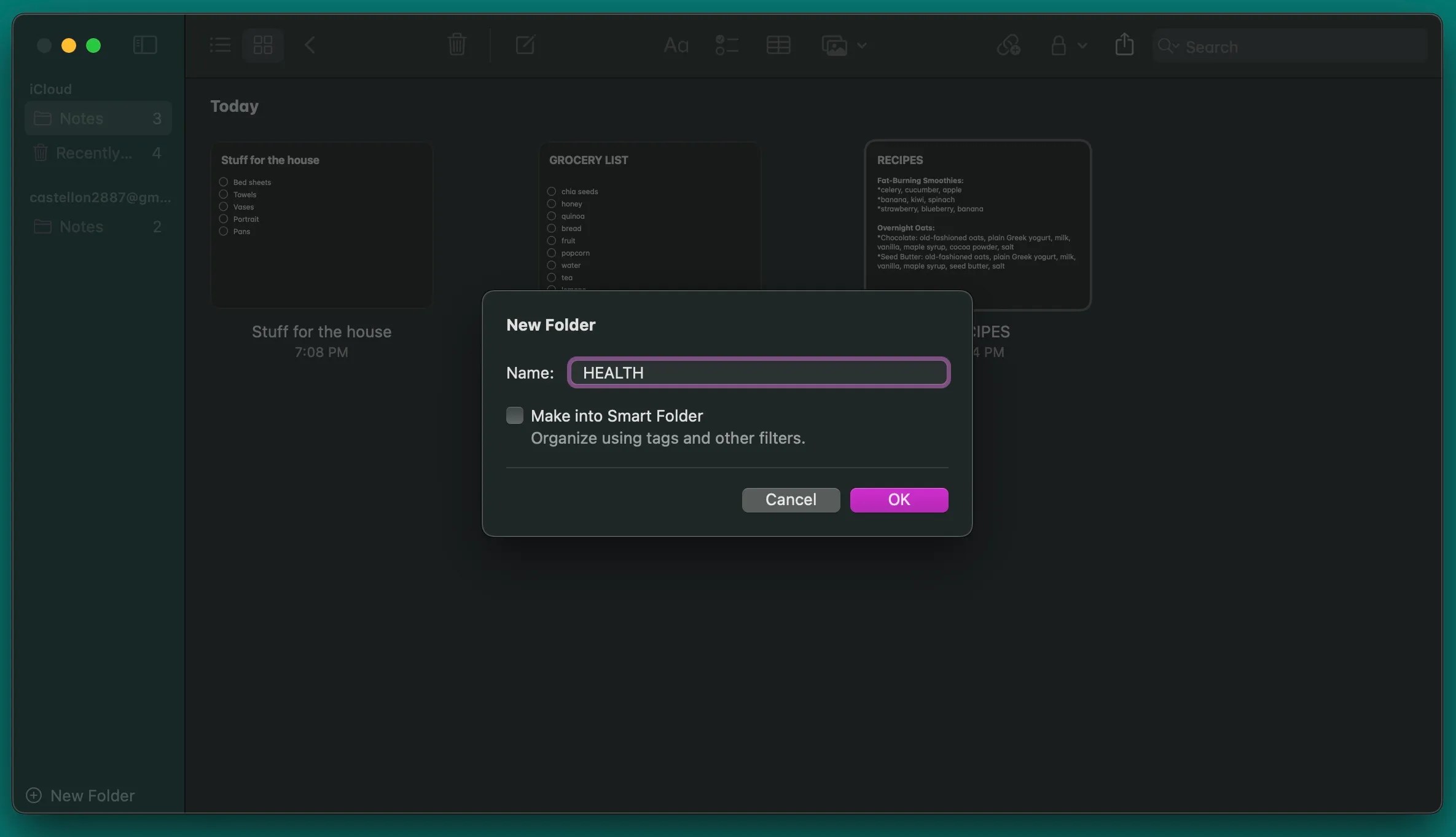Cancel the New Folder dialog
Viewport: 1456px width, 837px height.
click(790, 500)
